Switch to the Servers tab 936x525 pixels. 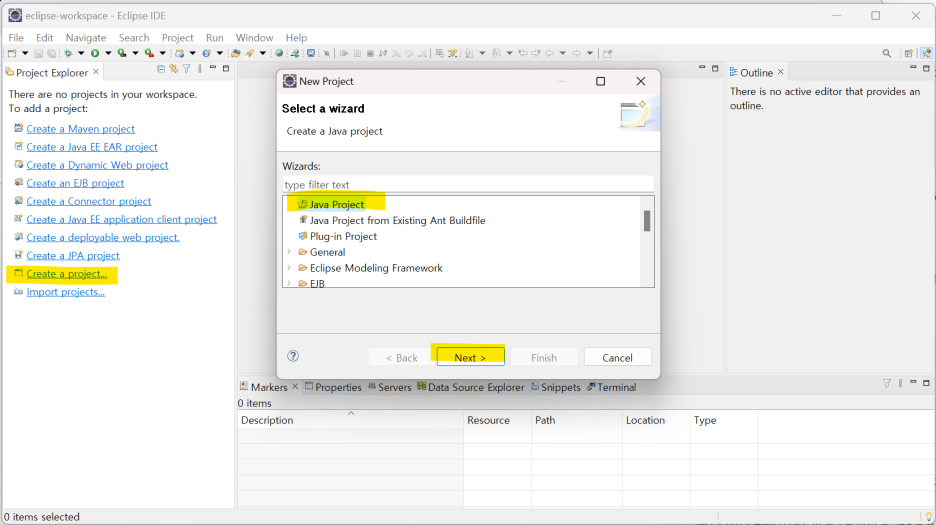(x=390, y=387)
